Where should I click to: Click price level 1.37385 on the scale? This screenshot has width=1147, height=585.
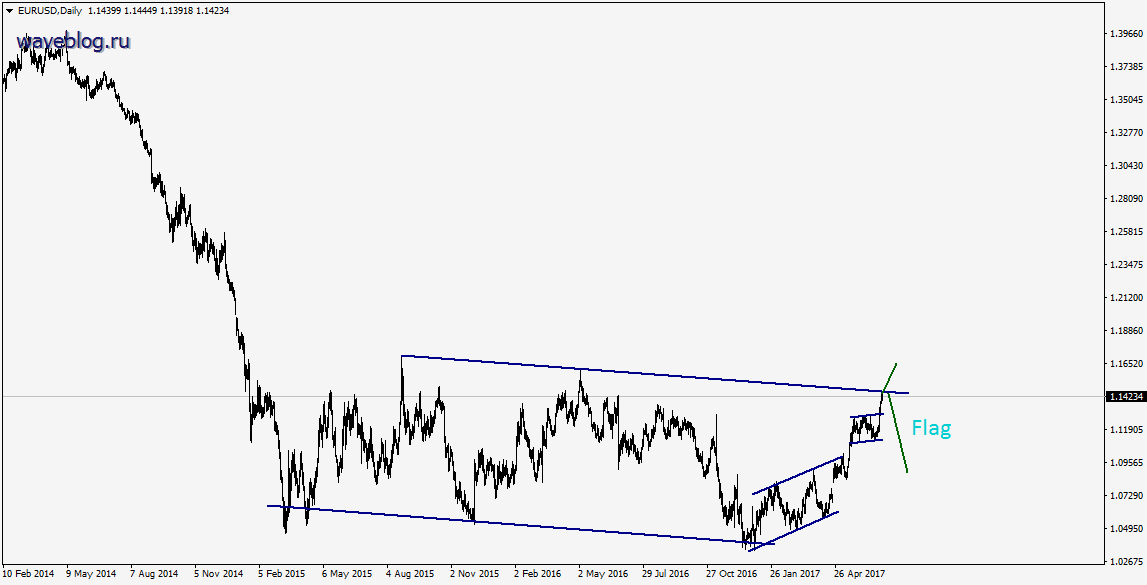tap(1125, 67)
